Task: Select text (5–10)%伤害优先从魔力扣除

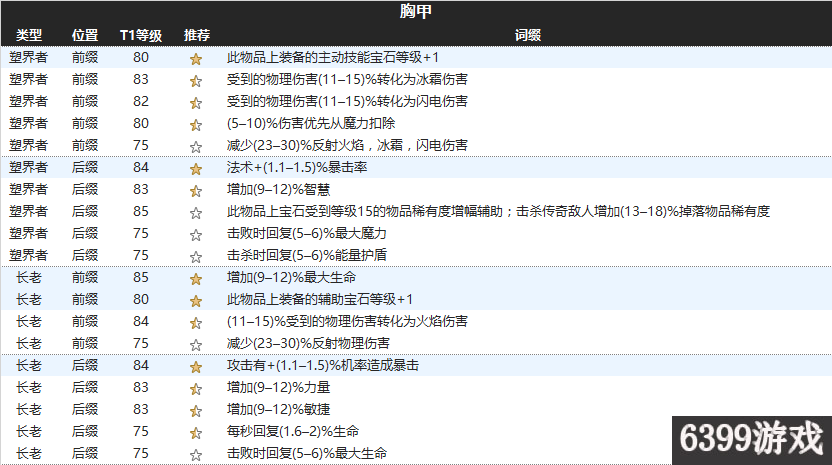Action: point(311,123)
